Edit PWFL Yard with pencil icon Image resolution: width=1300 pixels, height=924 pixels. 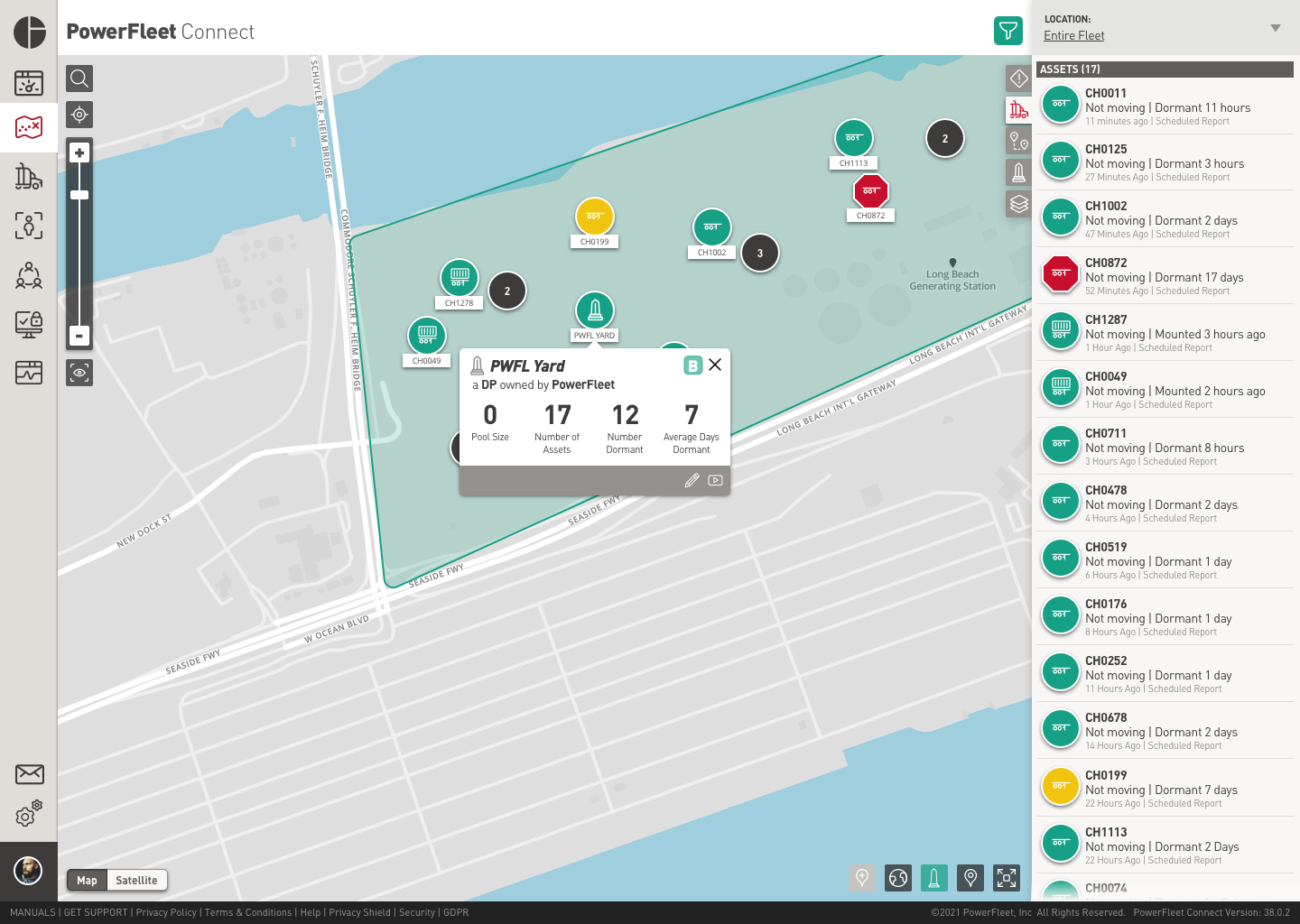click(692, 480)
